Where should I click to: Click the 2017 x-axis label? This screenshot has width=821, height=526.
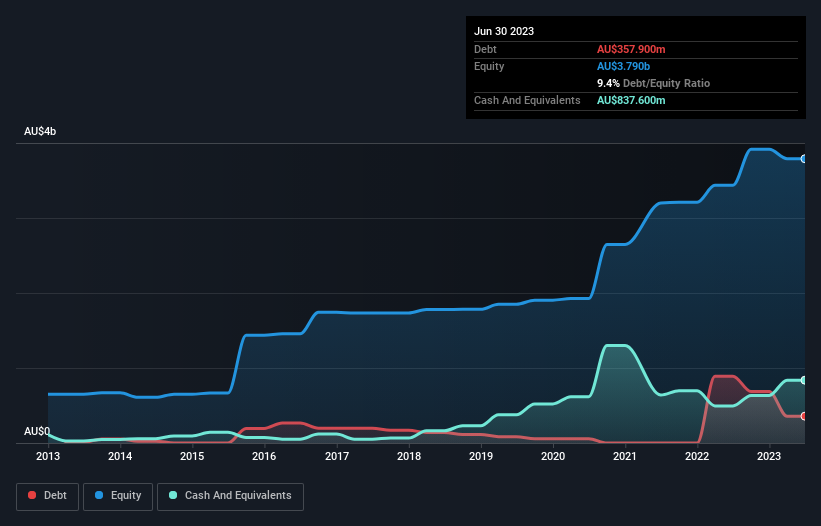tap(337, 456)
